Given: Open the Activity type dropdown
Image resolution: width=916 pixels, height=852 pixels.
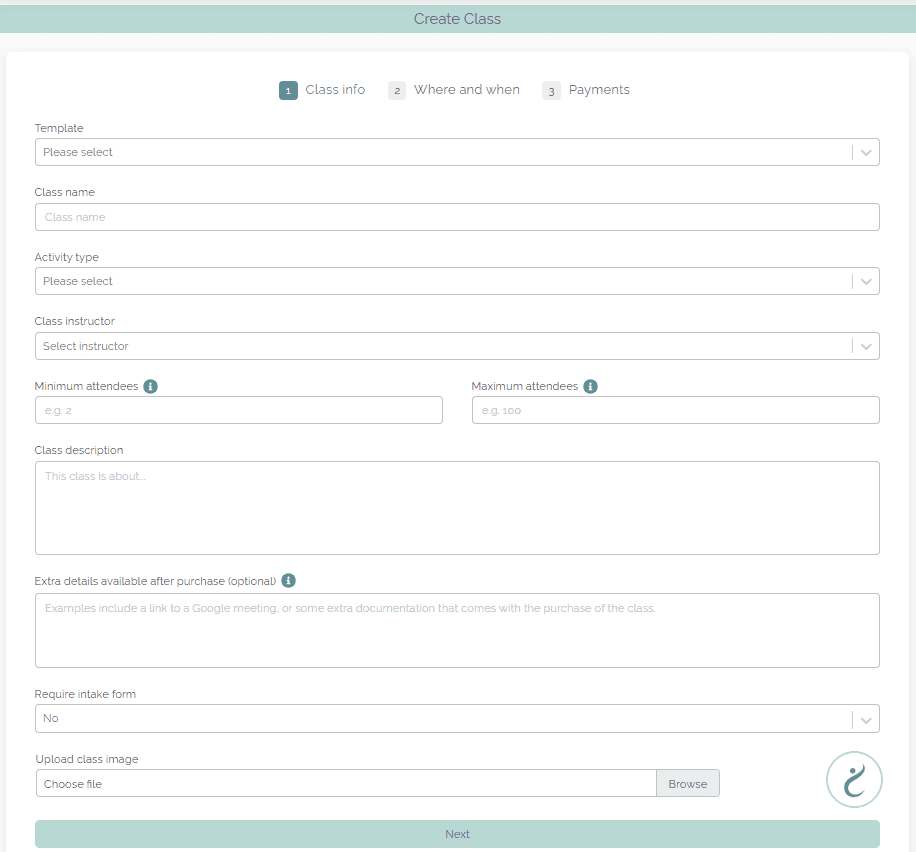Looking at the screenshot, I should coord(457,281).
